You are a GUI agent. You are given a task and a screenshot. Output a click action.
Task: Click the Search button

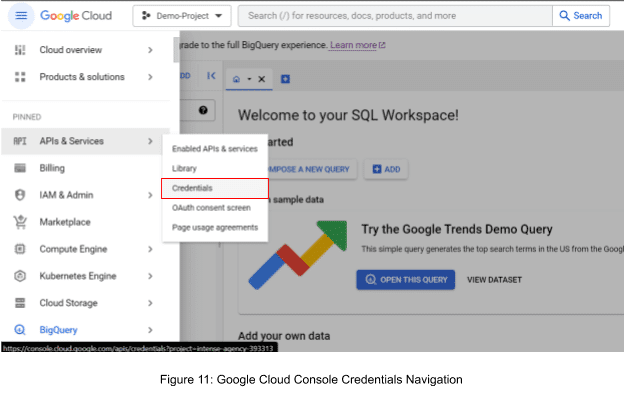(581, 16)
